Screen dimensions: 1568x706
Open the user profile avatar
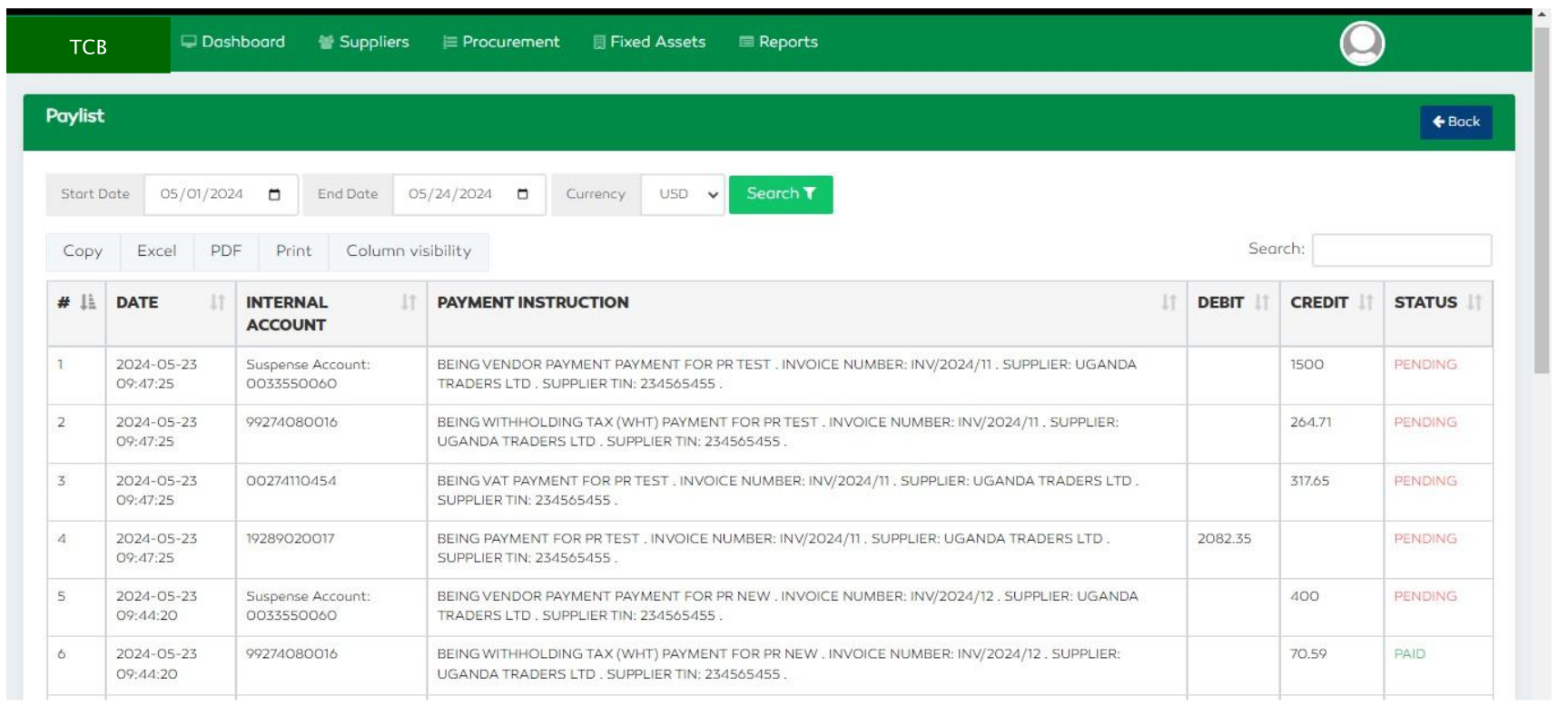click(x=1362, y=44)
